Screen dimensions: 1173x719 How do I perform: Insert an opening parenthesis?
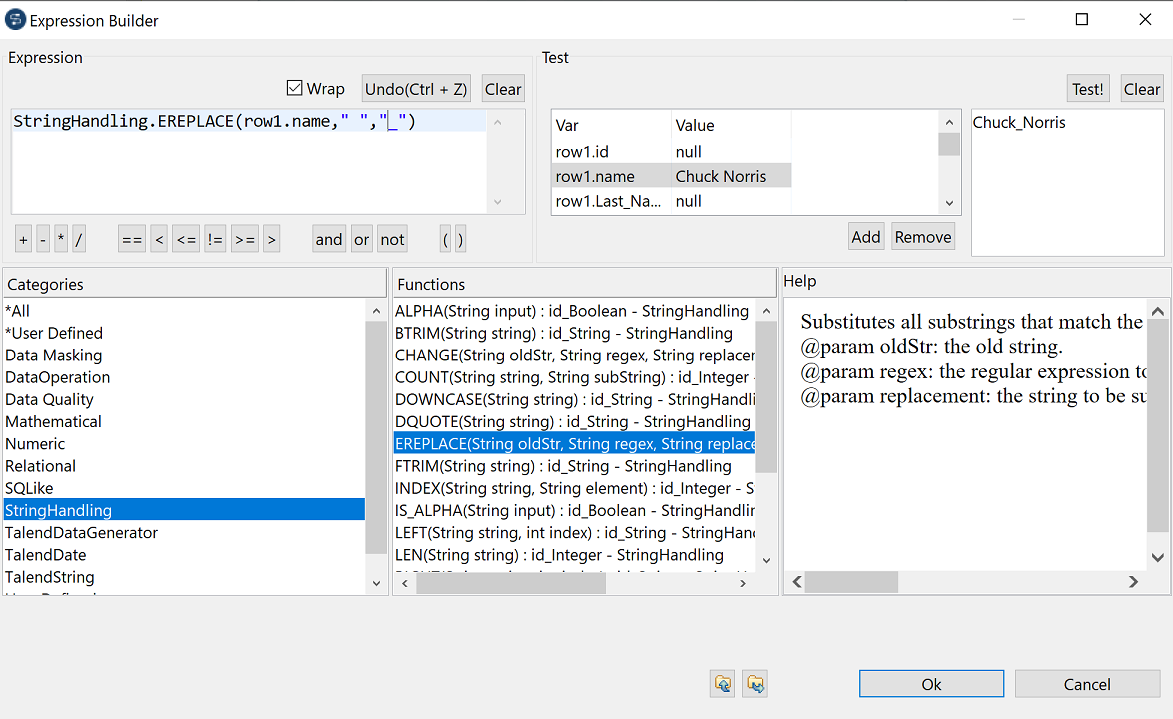pyautogui.click(x=445, y=238)
